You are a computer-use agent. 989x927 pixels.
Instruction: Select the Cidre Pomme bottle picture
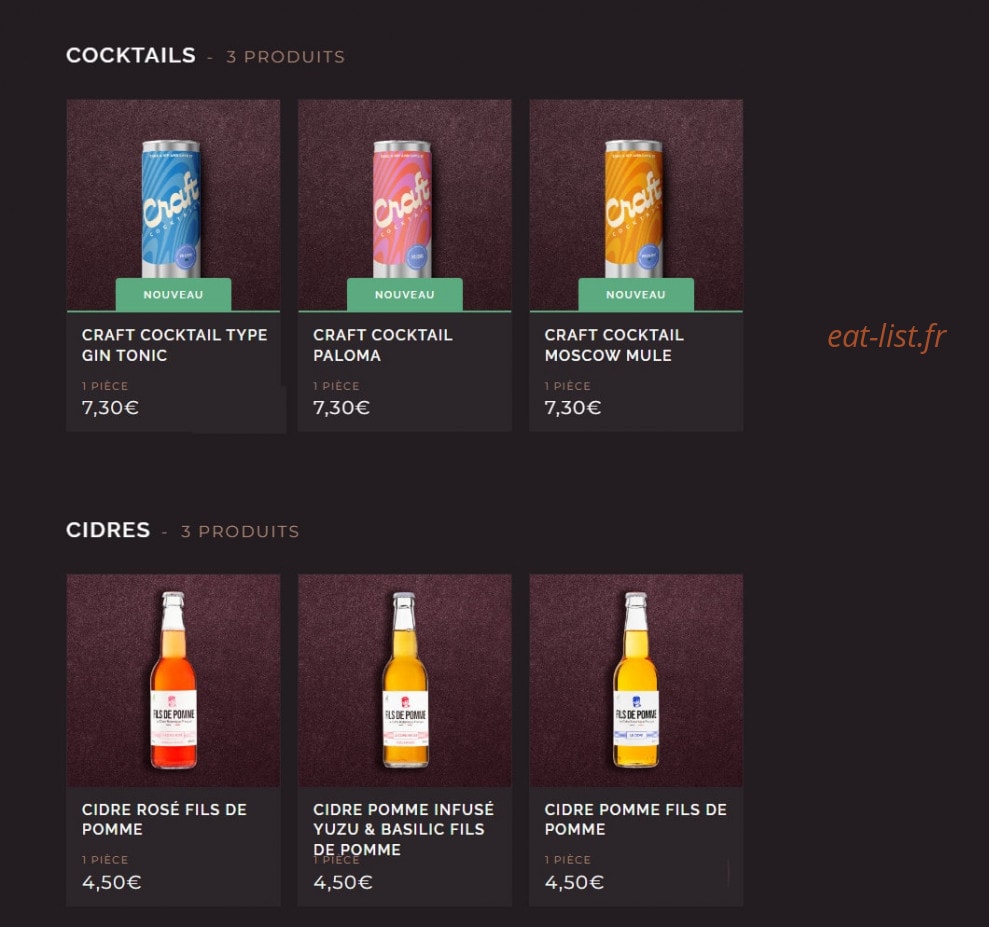[x=636, y=680]
